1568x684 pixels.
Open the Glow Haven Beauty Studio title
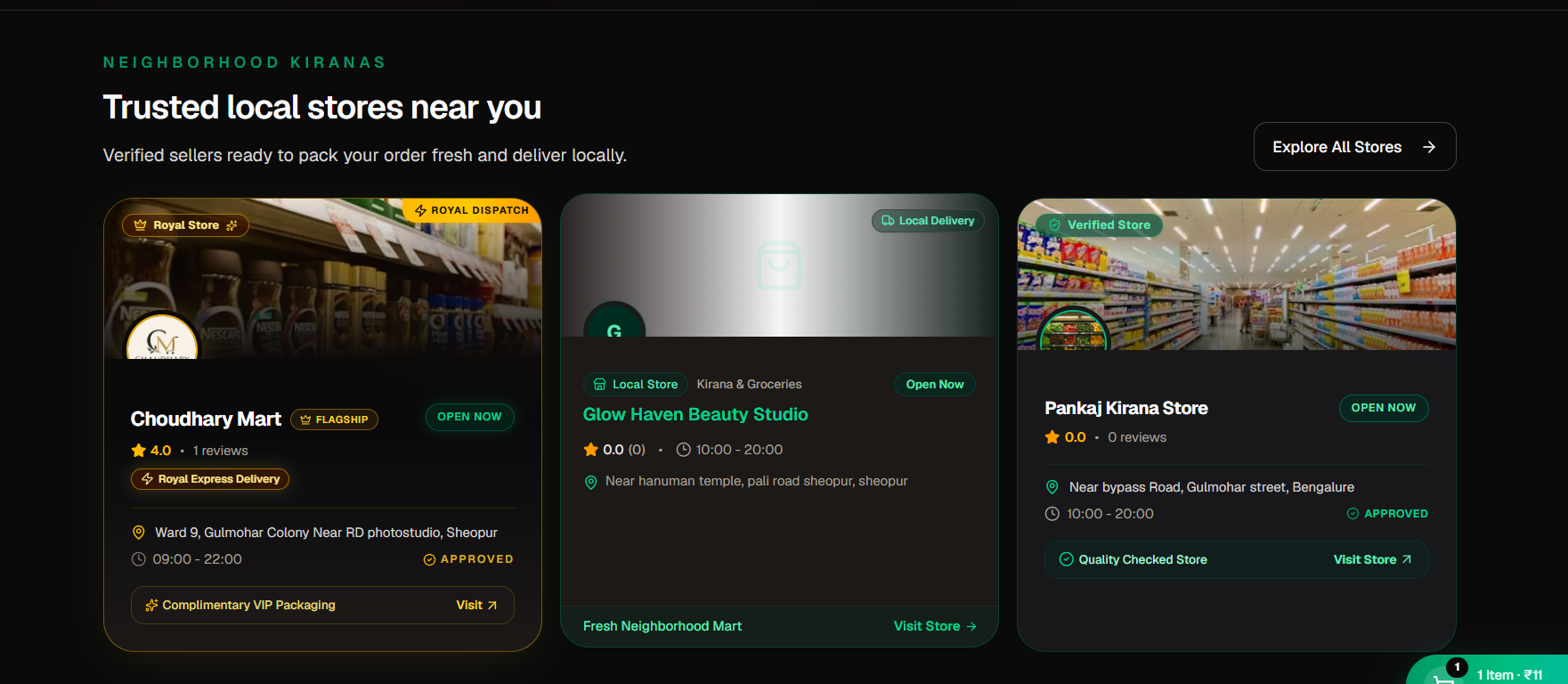(695, 414)
